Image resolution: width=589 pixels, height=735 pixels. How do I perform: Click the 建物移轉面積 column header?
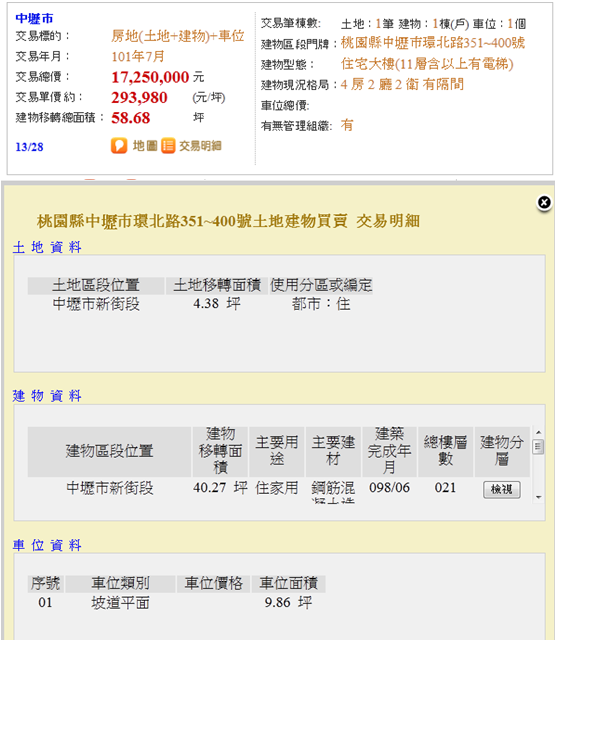(x=220, y=450)
